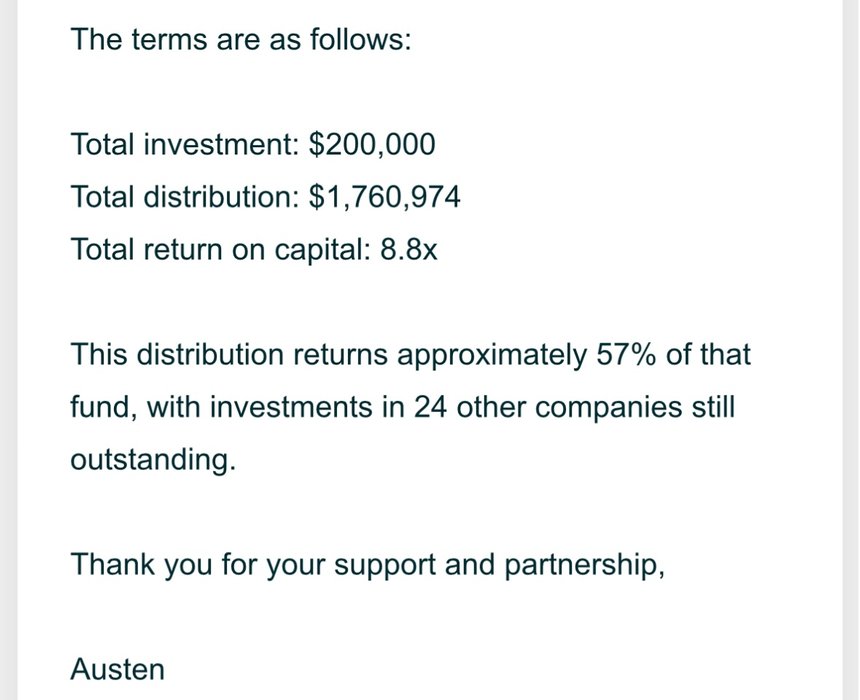Click the 57% figure in the paragraph
The height and width of the screenshot is (700, 860).
point(625,354)
